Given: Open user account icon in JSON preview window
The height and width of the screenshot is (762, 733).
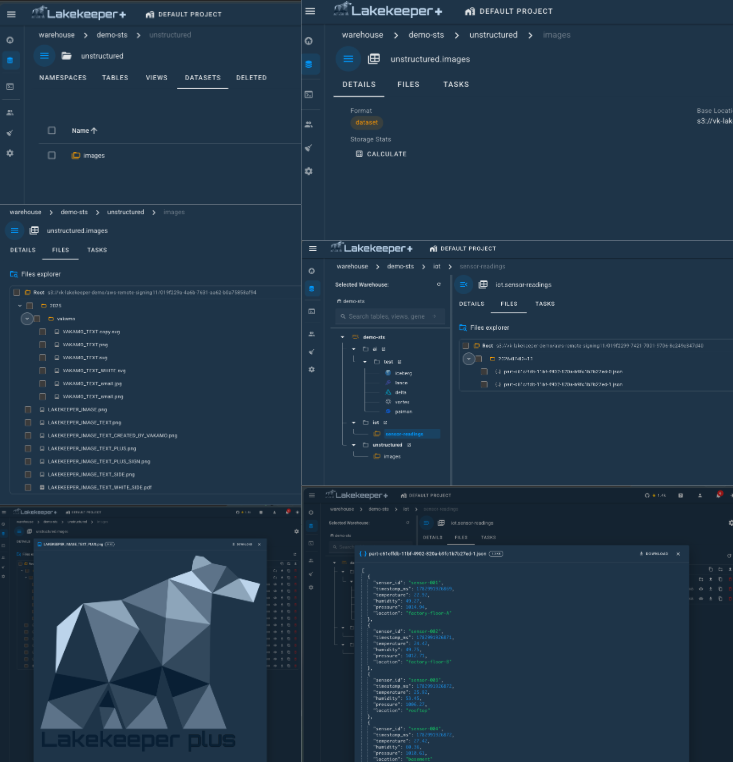Looking at the screenshot, I should [700, 496].
